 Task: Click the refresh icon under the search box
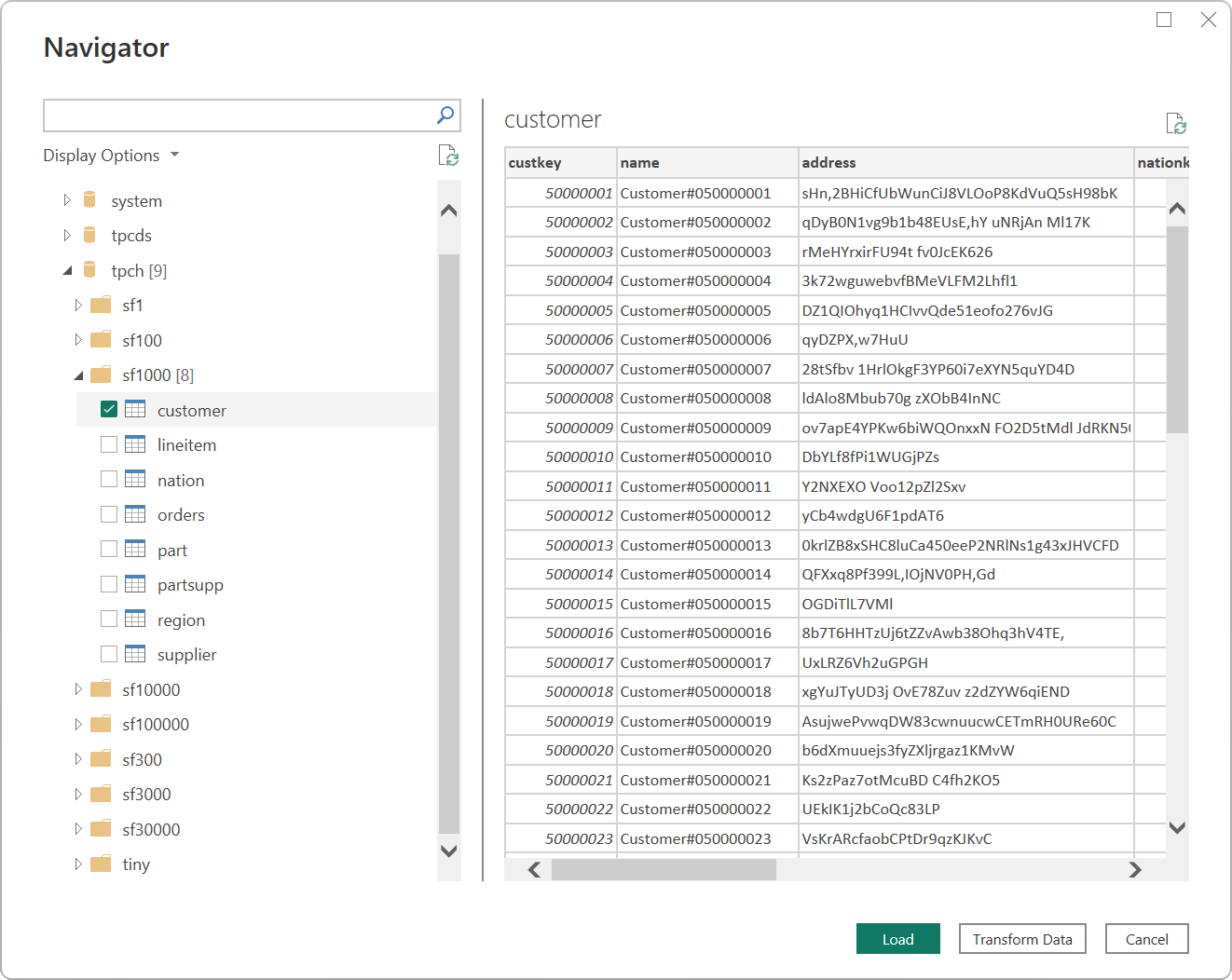448,156
